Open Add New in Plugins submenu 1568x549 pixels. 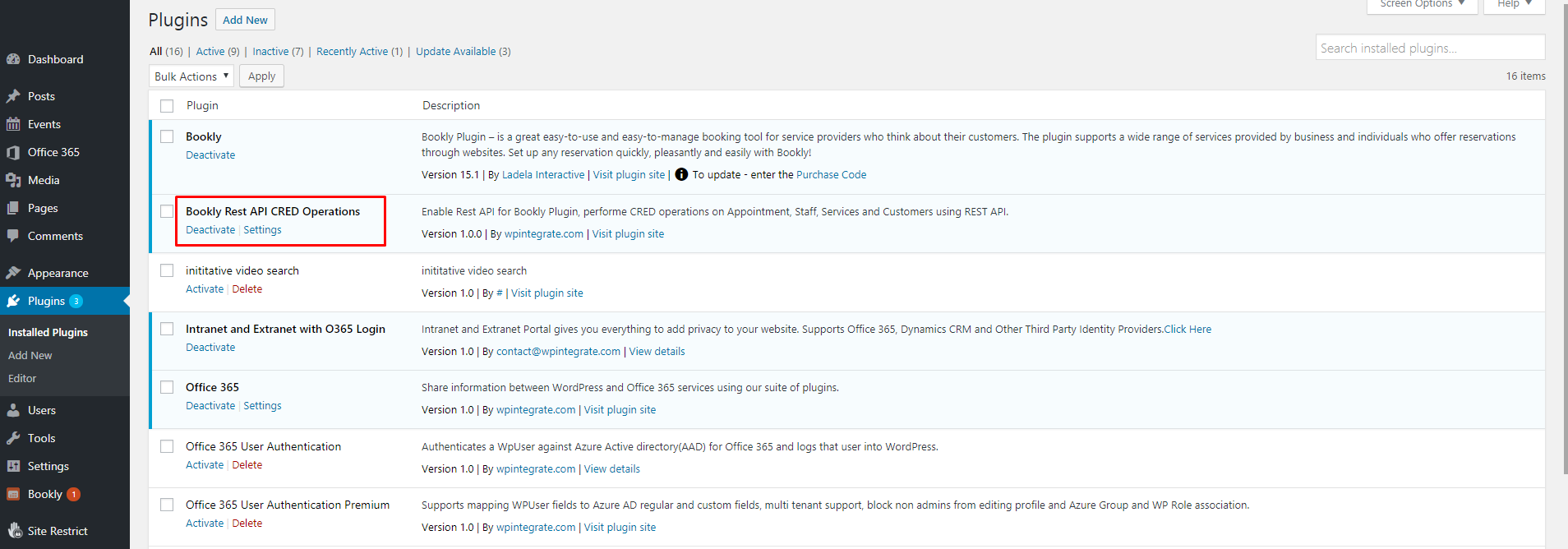click(x=30, y=355)
